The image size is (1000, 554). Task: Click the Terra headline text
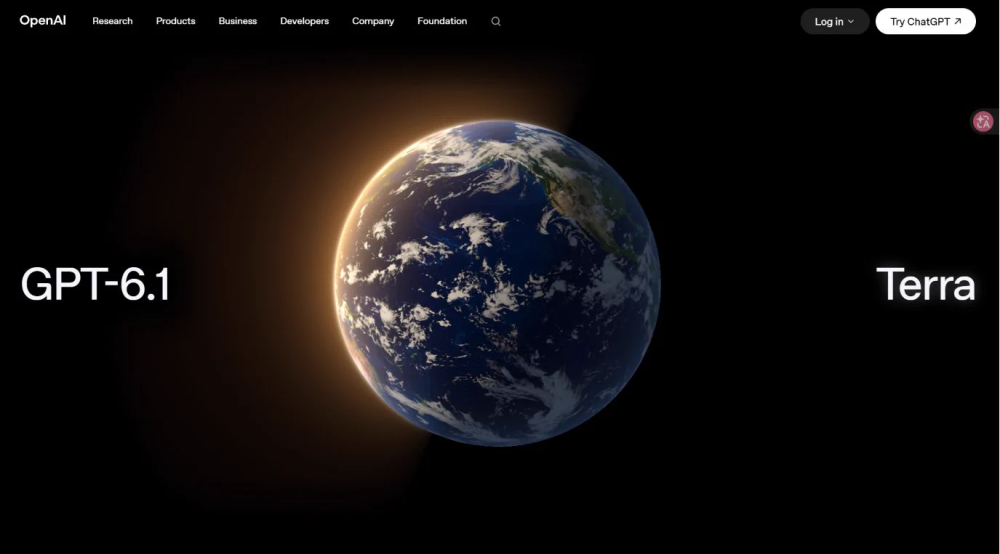click(925, 284)
